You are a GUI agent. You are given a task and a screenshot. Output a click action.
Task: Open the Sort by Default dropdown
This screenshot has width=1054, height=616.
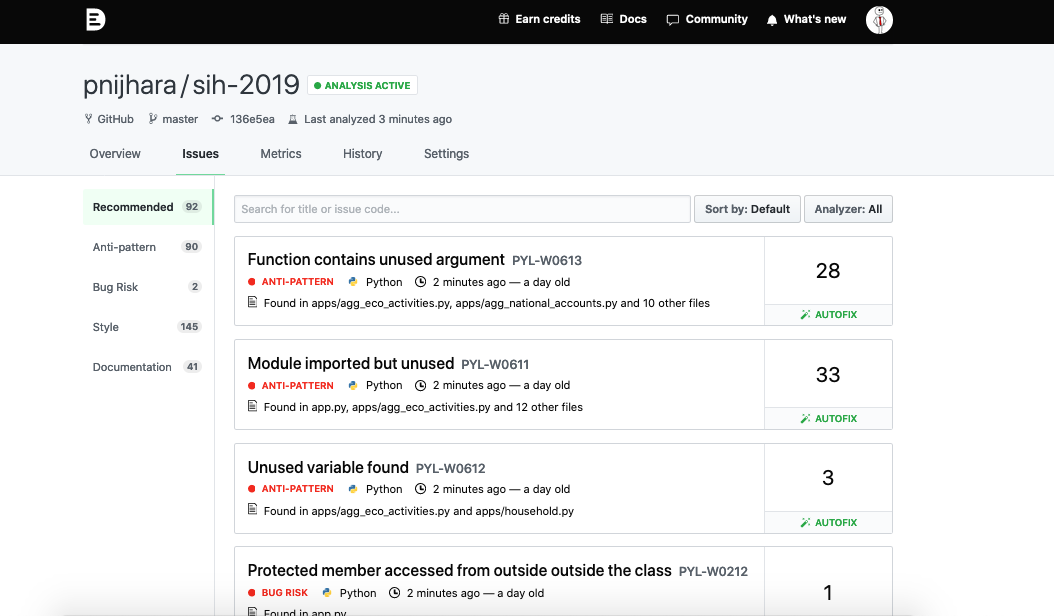click(747, 209)
